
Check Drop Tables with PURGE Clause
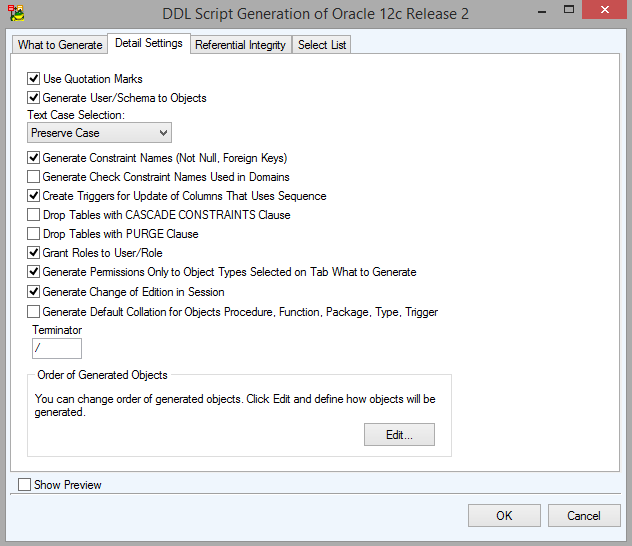tap(34, 234)
